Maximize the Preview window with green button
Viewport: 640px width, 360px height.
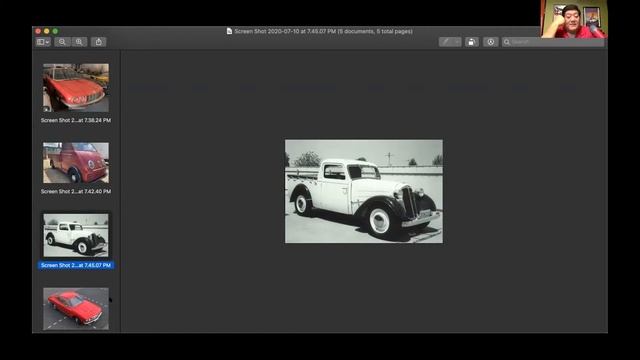(x=56, y=31)
